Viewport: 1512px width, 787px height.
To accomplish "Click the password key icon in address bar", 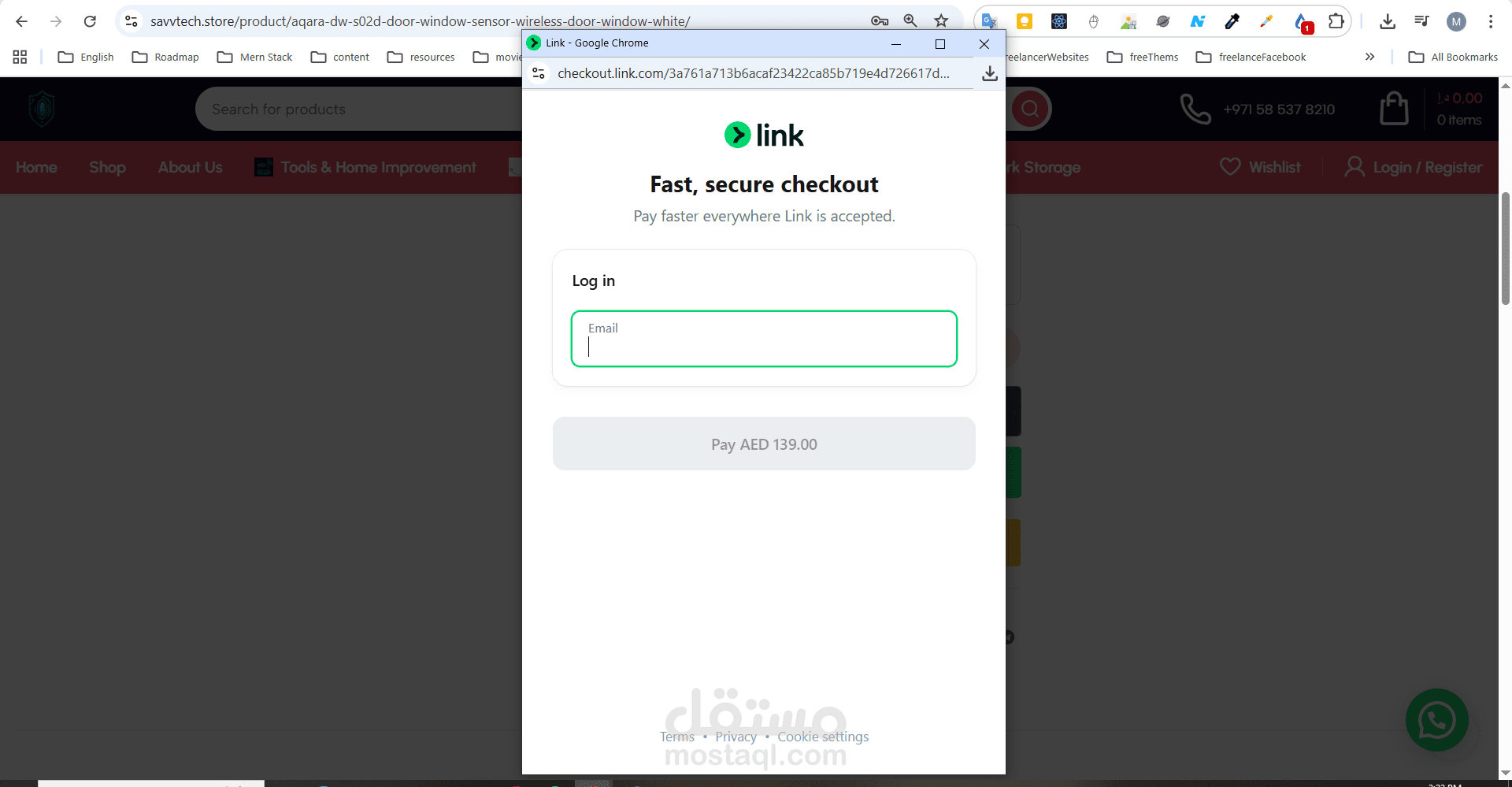I will click(x=880, y=21).
